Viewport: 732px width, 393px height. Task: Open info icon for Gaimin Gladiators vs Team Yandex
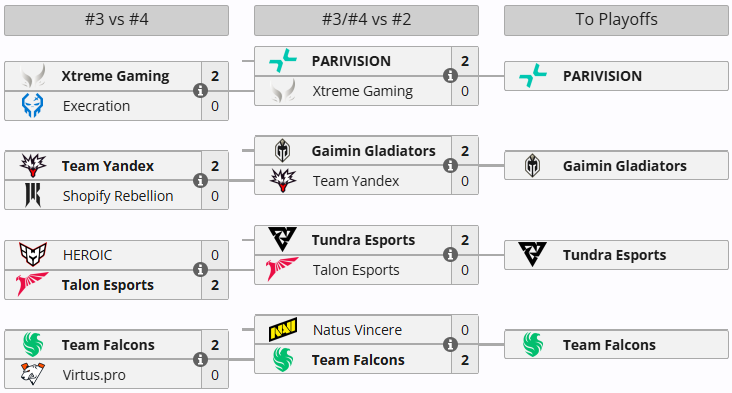[x=450, y=165]
